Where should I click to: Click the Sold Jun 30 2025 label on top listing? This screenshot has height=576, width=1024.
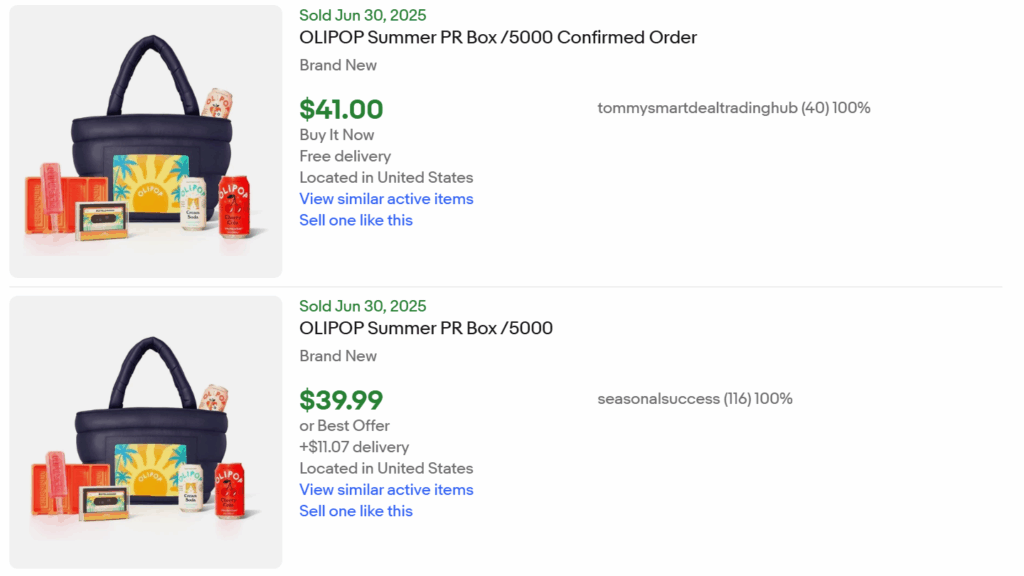[x=362, y=15]
